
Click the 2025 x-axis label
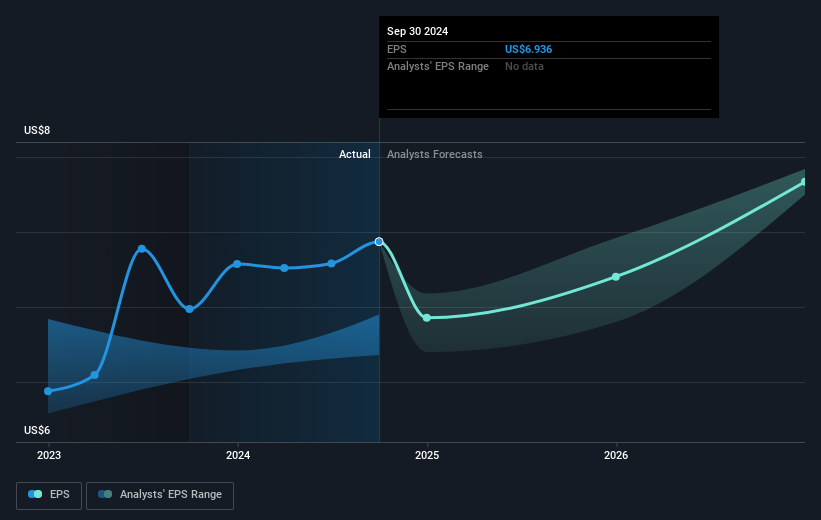pos(427,456)
